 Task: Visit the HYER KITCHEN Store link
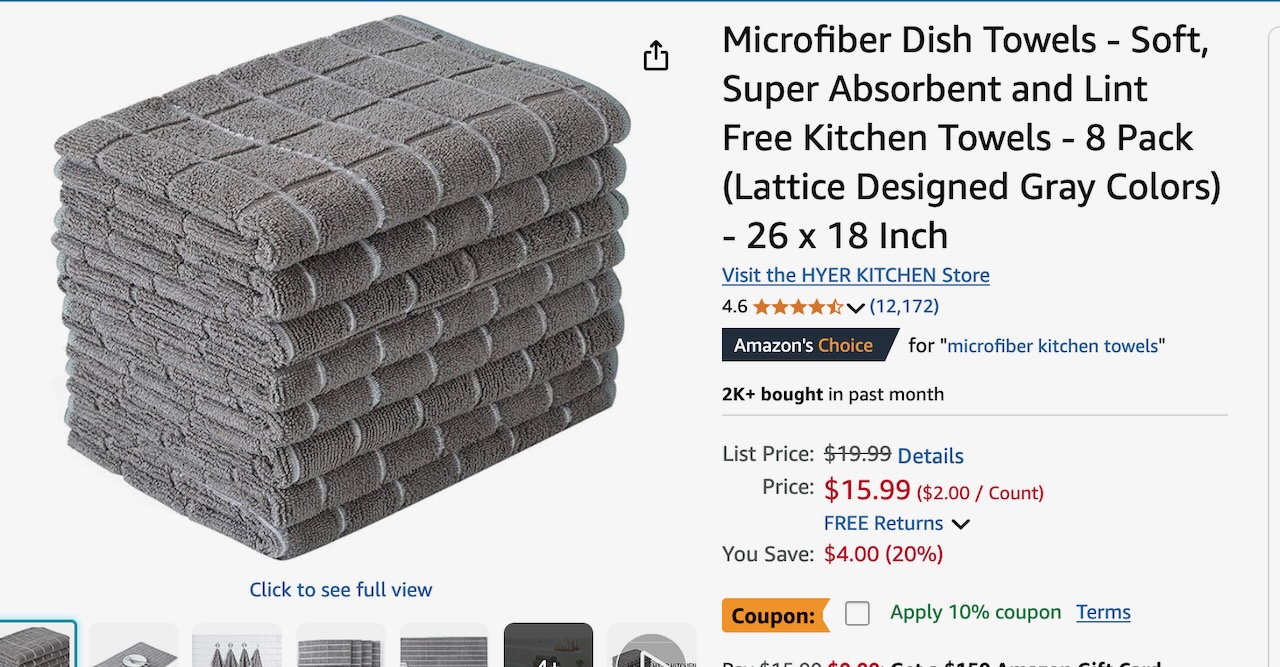point(856,275)
